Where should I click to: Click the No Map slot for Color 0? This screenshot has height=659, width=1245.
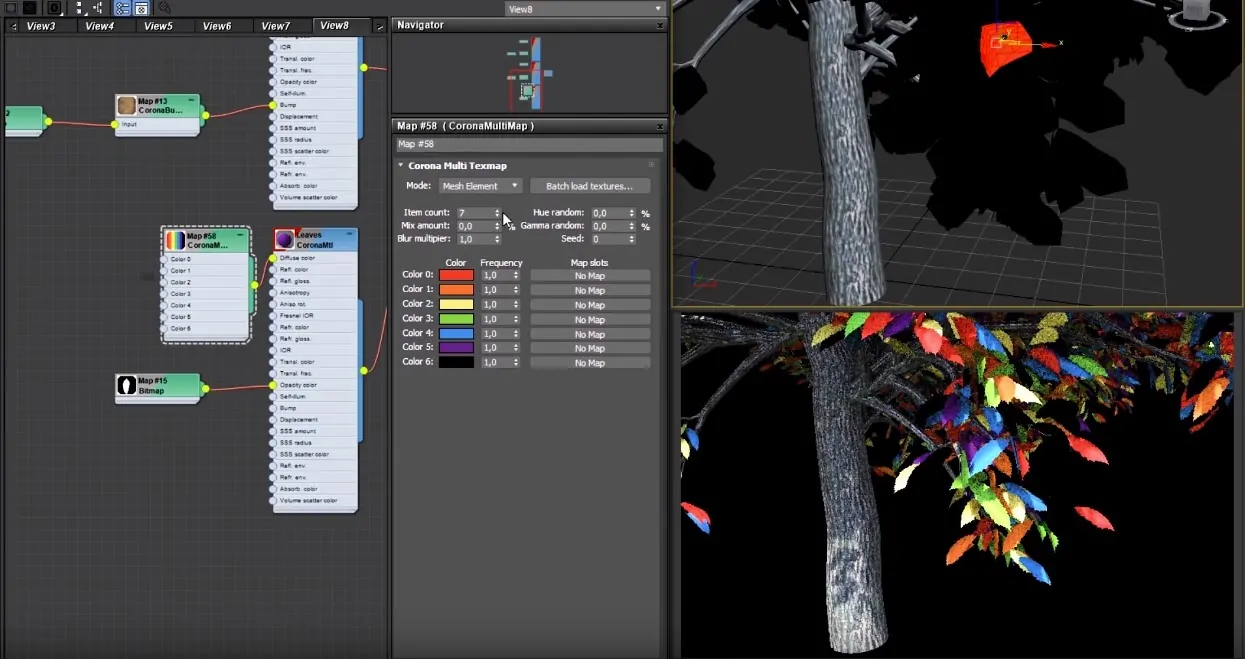coord(590,276)
